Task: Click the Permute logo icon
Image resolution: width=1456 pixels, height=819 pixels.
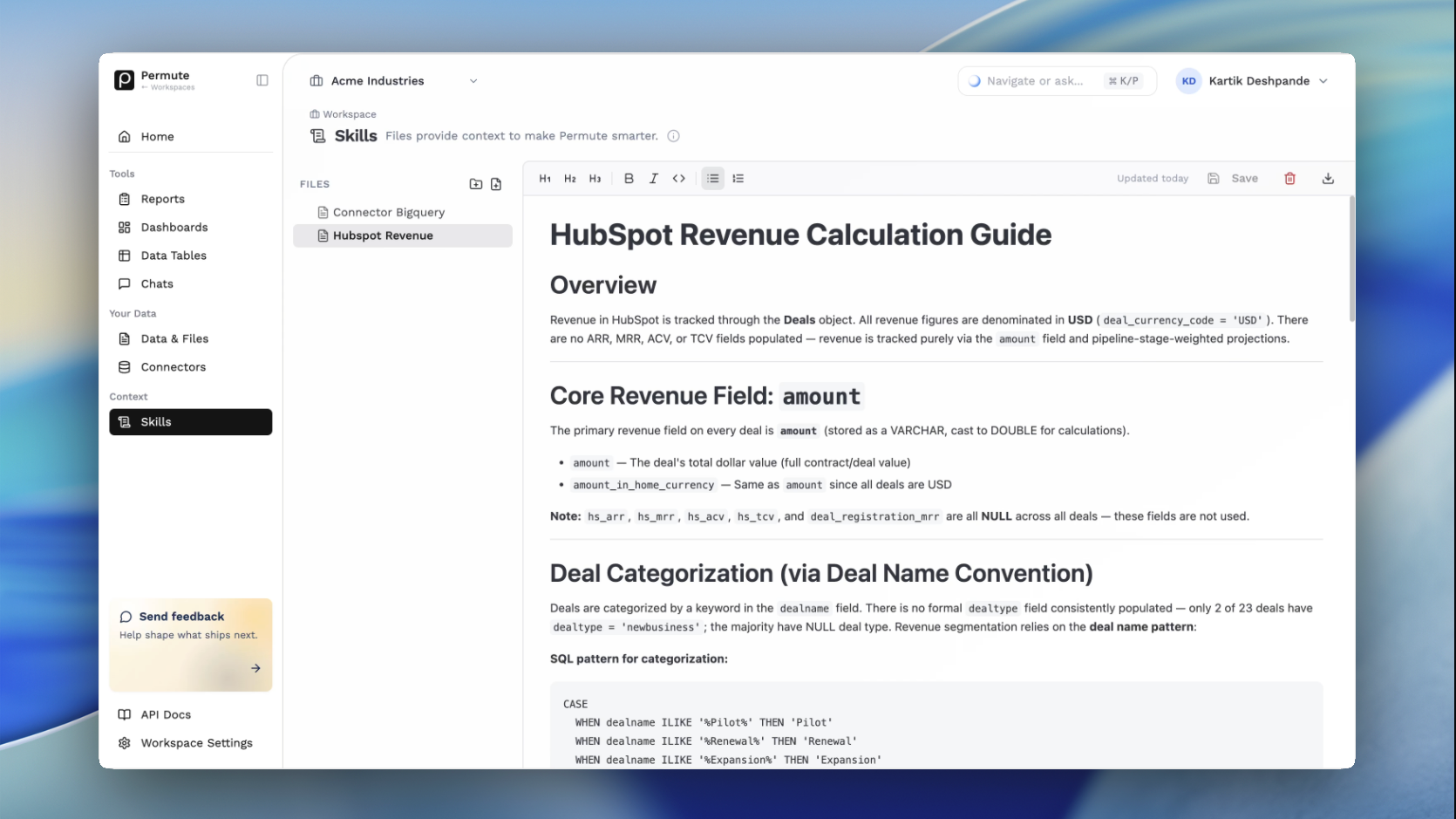Action: click(x=125, y=80)
